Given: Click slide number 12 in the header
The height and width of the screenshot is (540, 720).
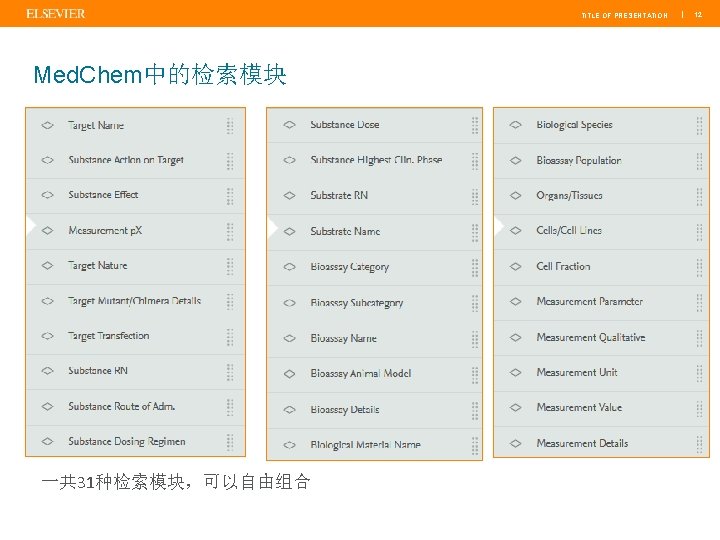Looking at the screenshot, I should tap(698, 15).
